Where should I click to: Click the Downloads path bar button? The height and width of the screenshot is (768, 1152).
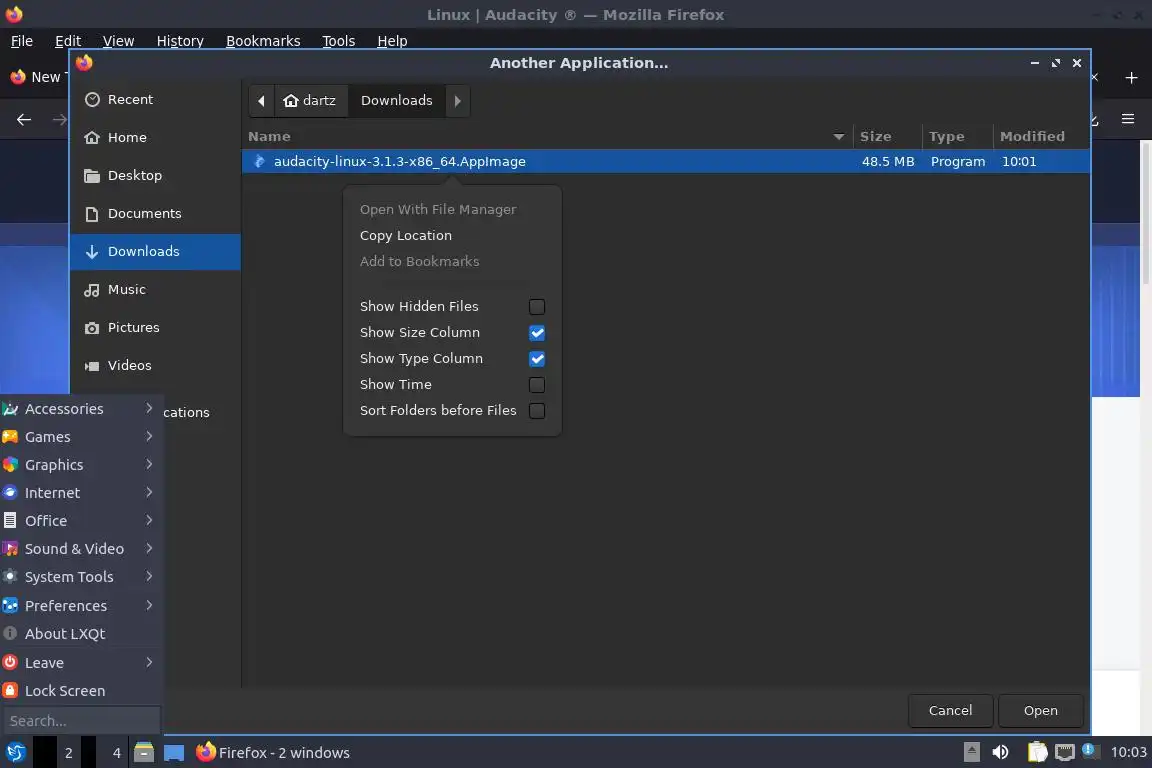(397, 101)
